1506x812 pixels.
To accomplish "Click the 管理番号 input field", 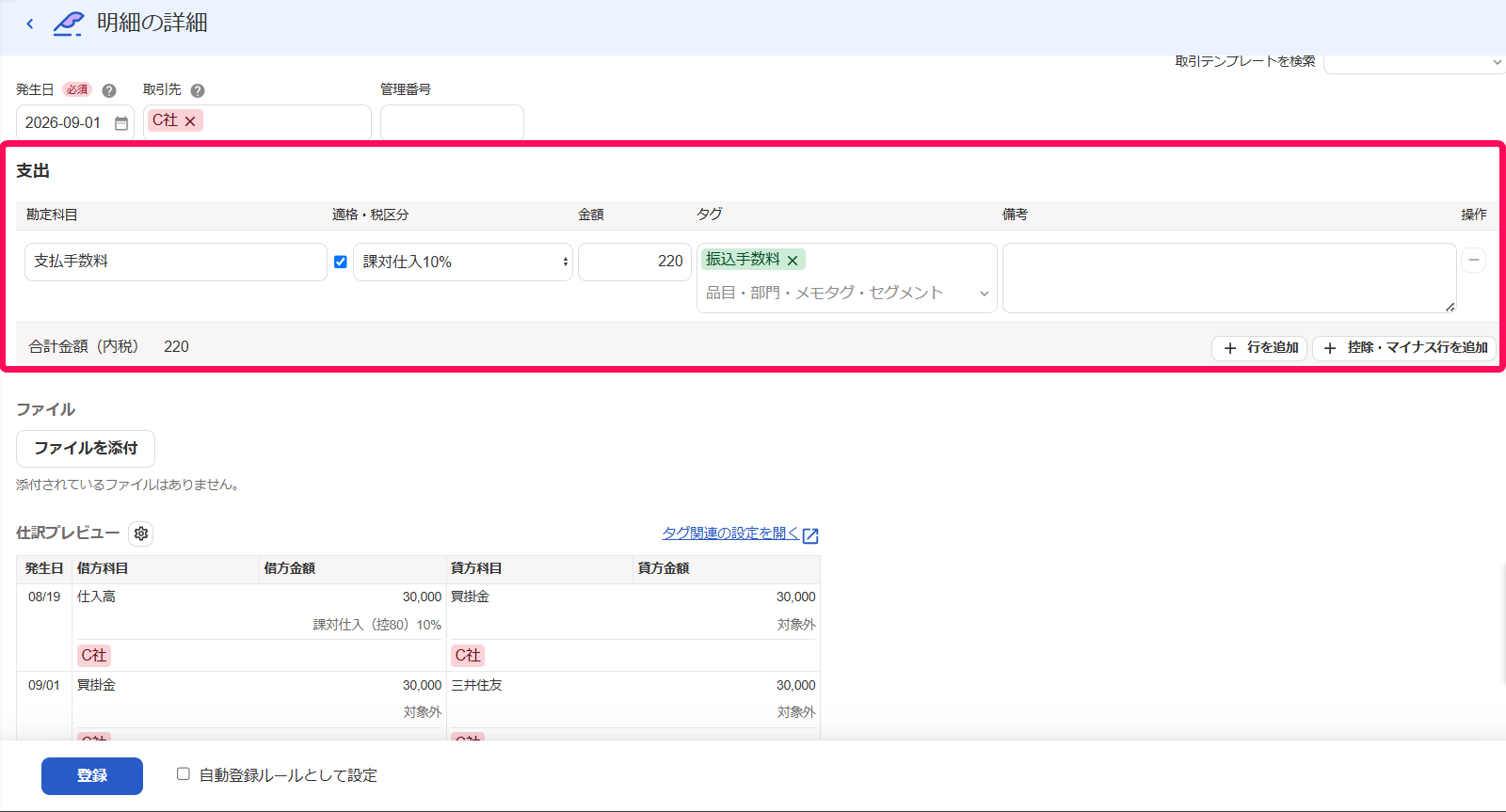I will pyautogui.click(x=452, y=123).
